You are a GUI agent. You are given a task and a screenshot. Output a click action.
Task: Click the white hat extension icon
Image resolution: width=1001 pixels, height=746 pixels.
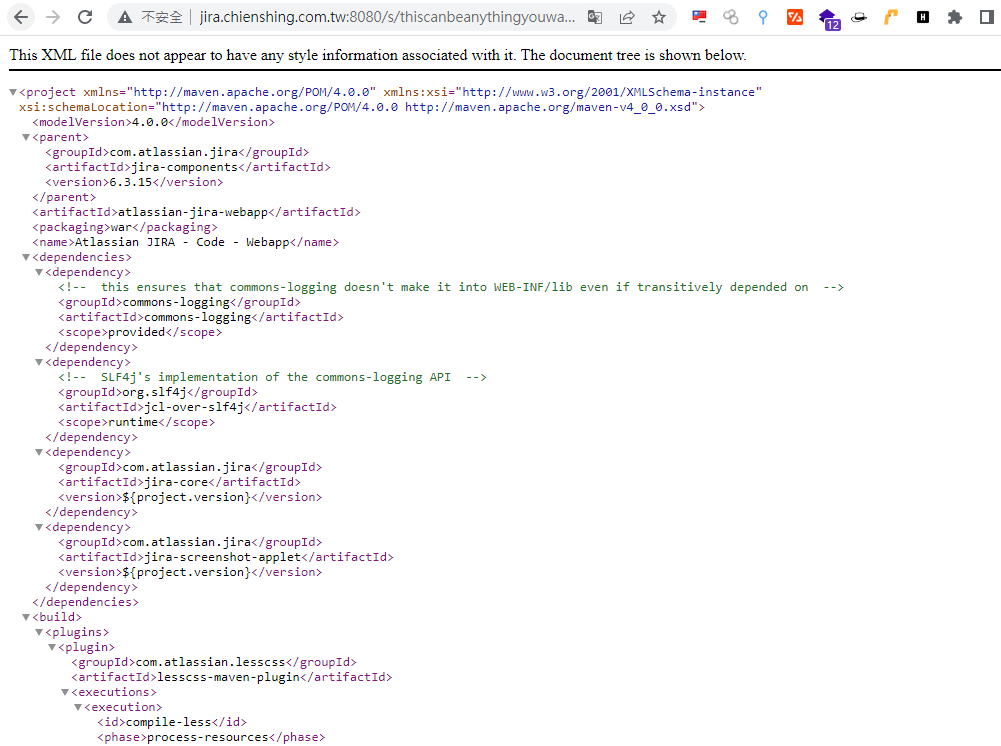click(x=859, y=17)
